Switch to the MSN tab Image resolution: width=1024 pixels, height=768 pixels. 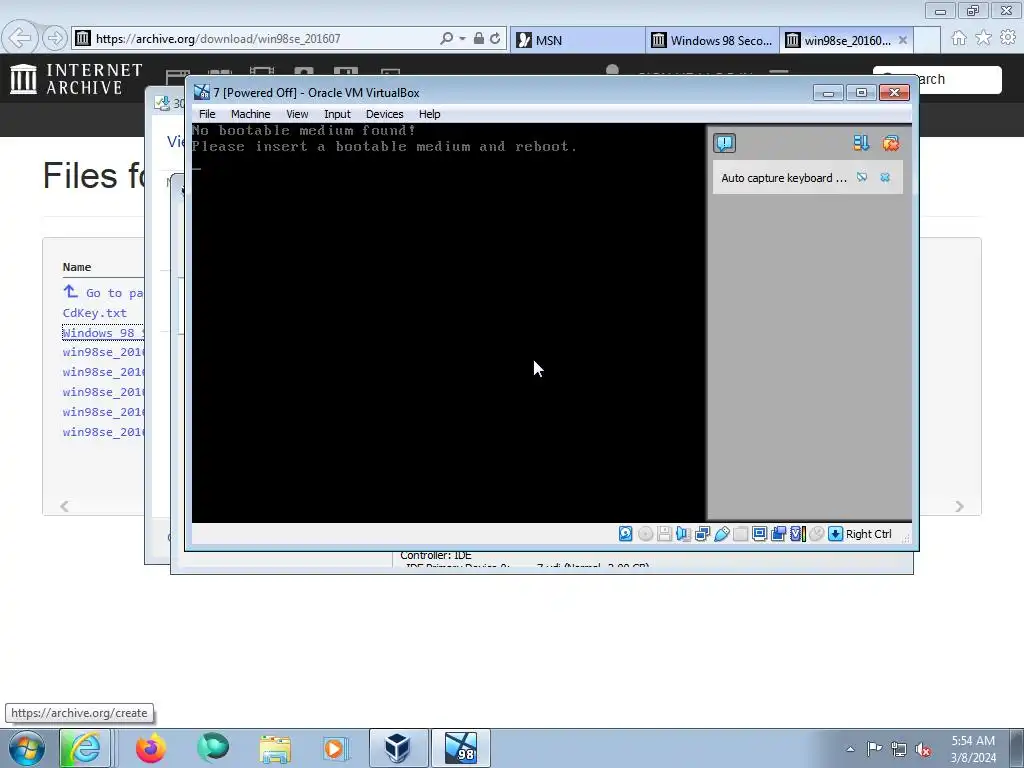pyautogui.click(x=577, y=40)
